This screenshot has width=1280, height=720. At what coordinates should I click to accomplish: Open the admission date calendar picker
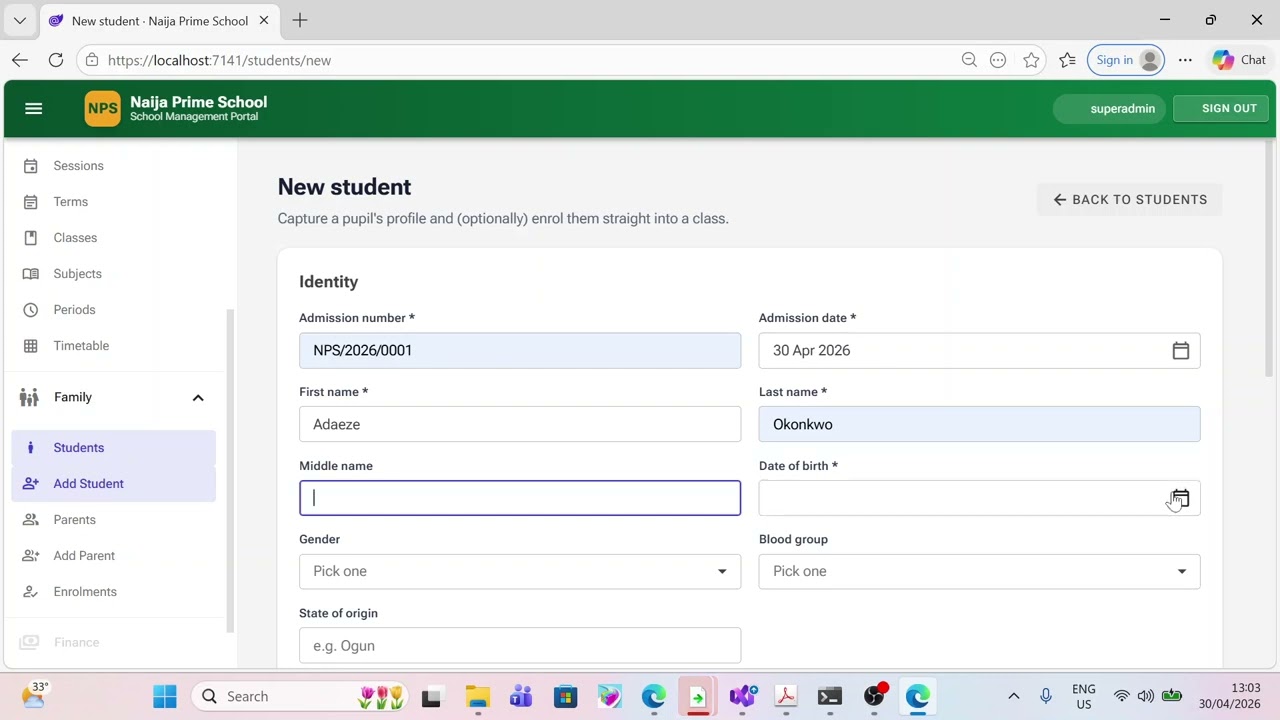point(1180,351)
